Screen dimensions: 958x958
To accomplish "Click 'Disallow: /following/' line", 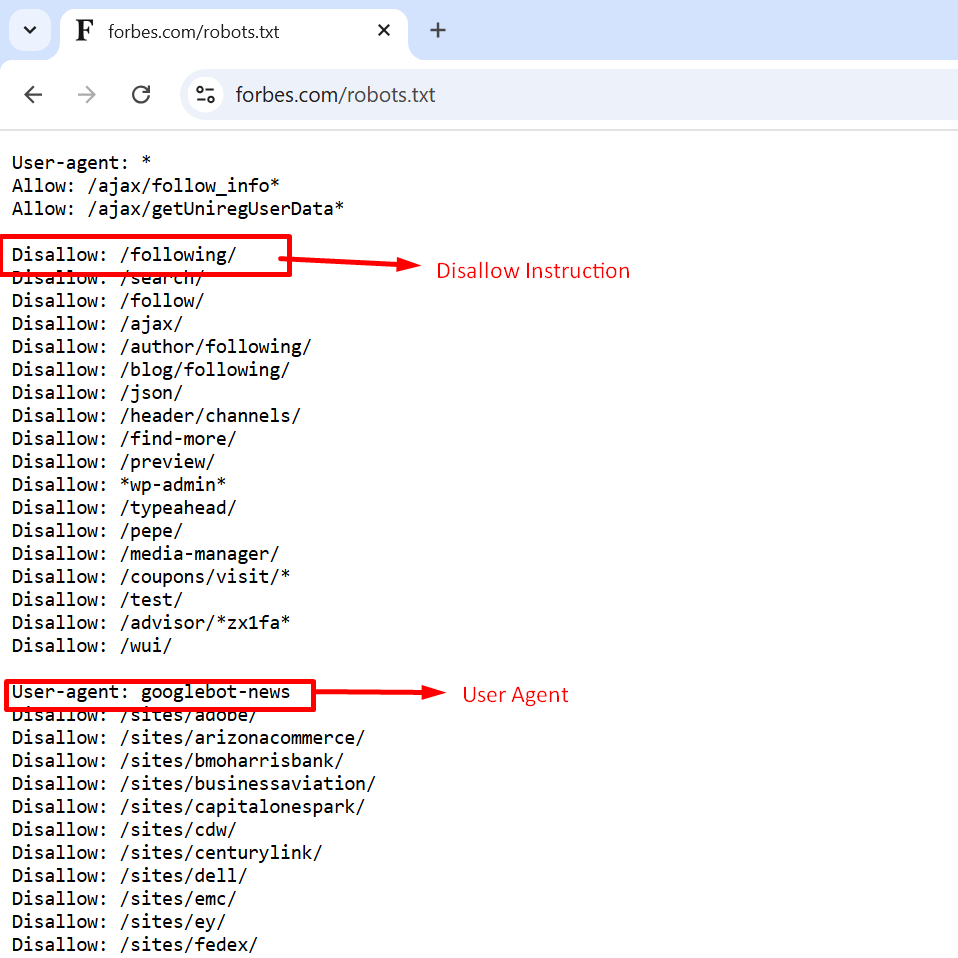I will (124, 255).
